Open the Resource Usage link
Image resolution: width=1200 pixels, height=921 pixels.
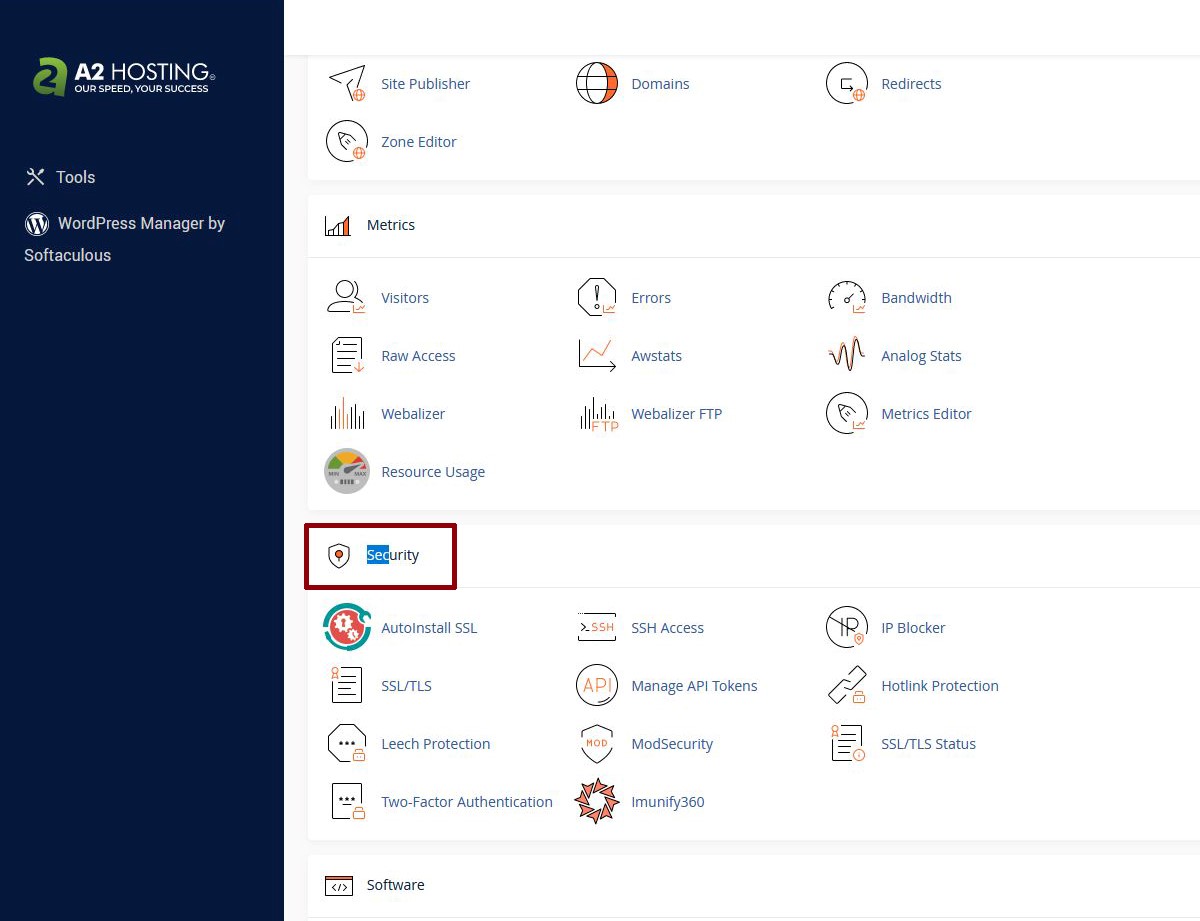(x=433, y=472)
